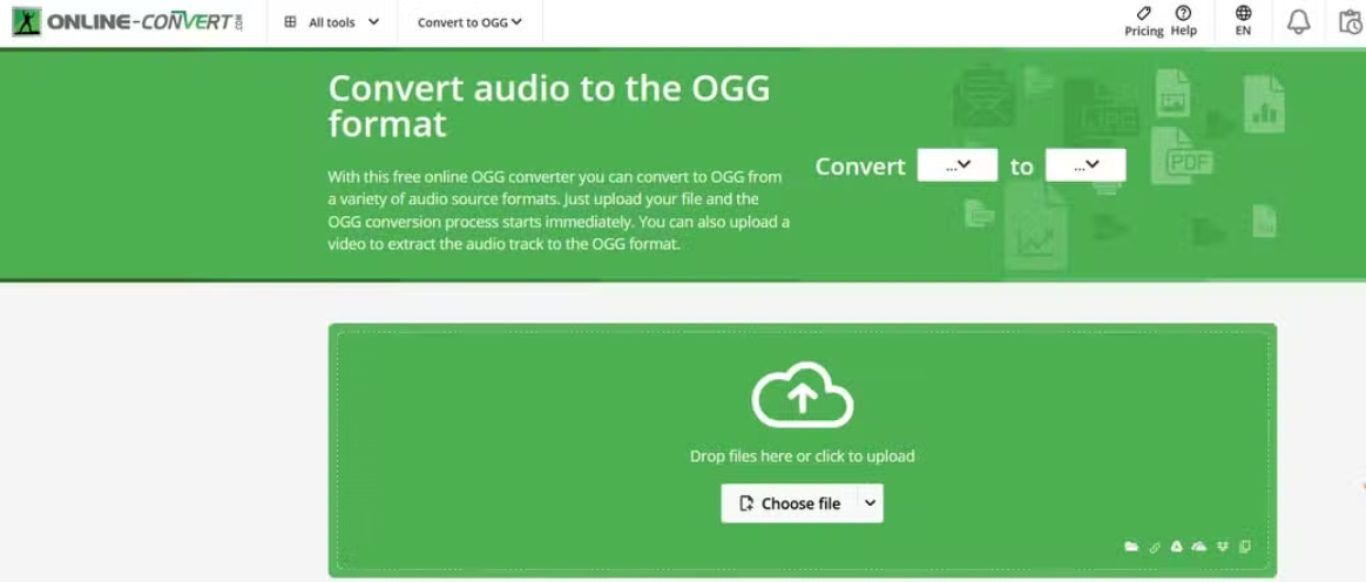This screenshot has width=1366, height=582.
Task: Go to the Pricing page
Action: pos(1144,21)
